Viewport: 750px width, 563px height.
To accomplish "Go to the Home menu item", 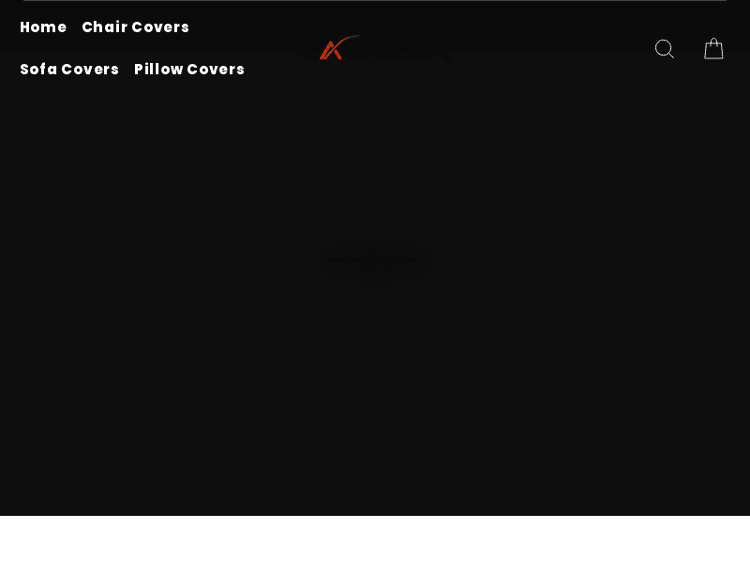I will 43,27.
